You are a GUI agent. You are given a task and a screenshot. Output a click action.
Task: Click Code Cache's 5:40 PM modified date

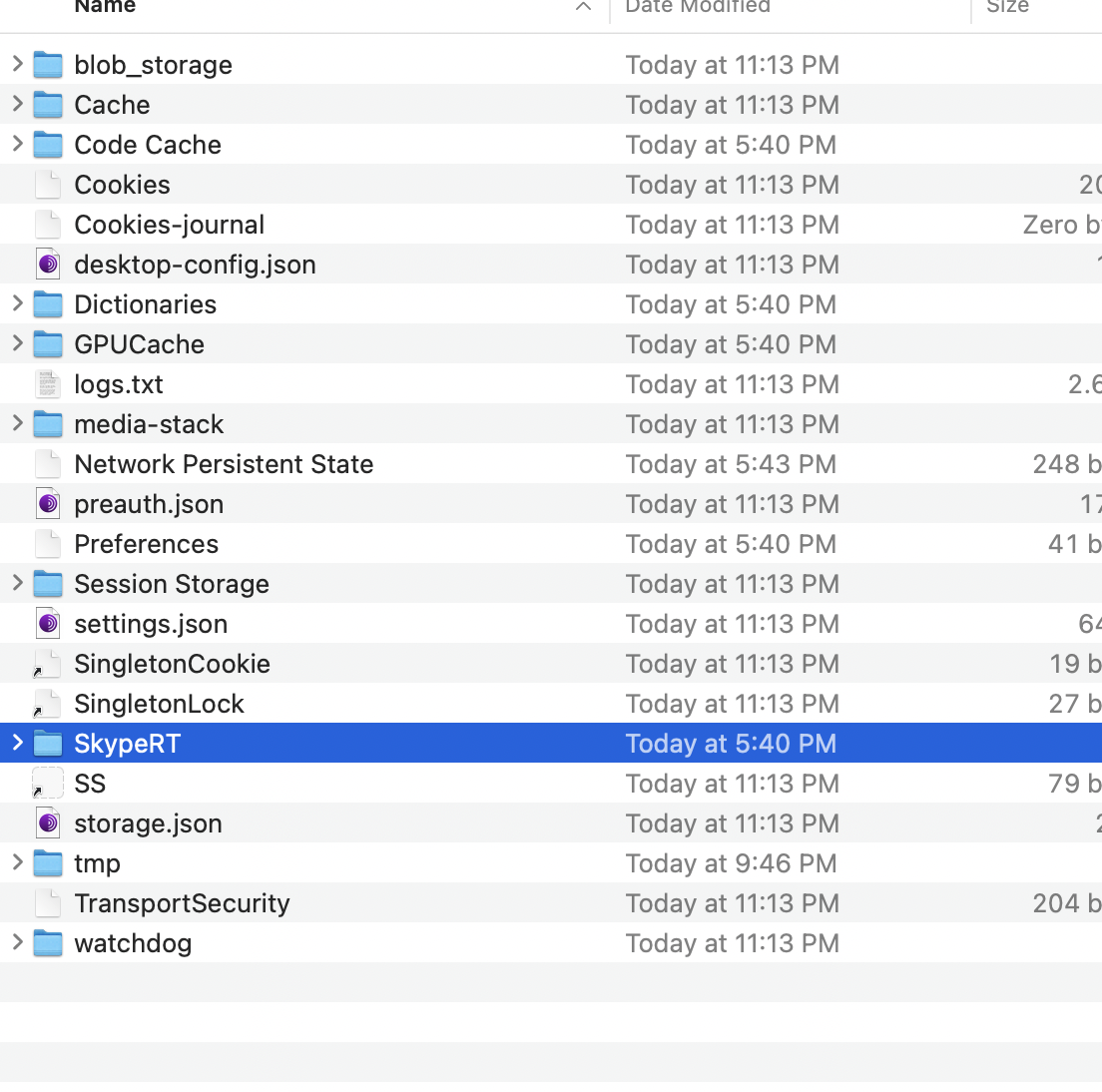(x=731, y=145)
